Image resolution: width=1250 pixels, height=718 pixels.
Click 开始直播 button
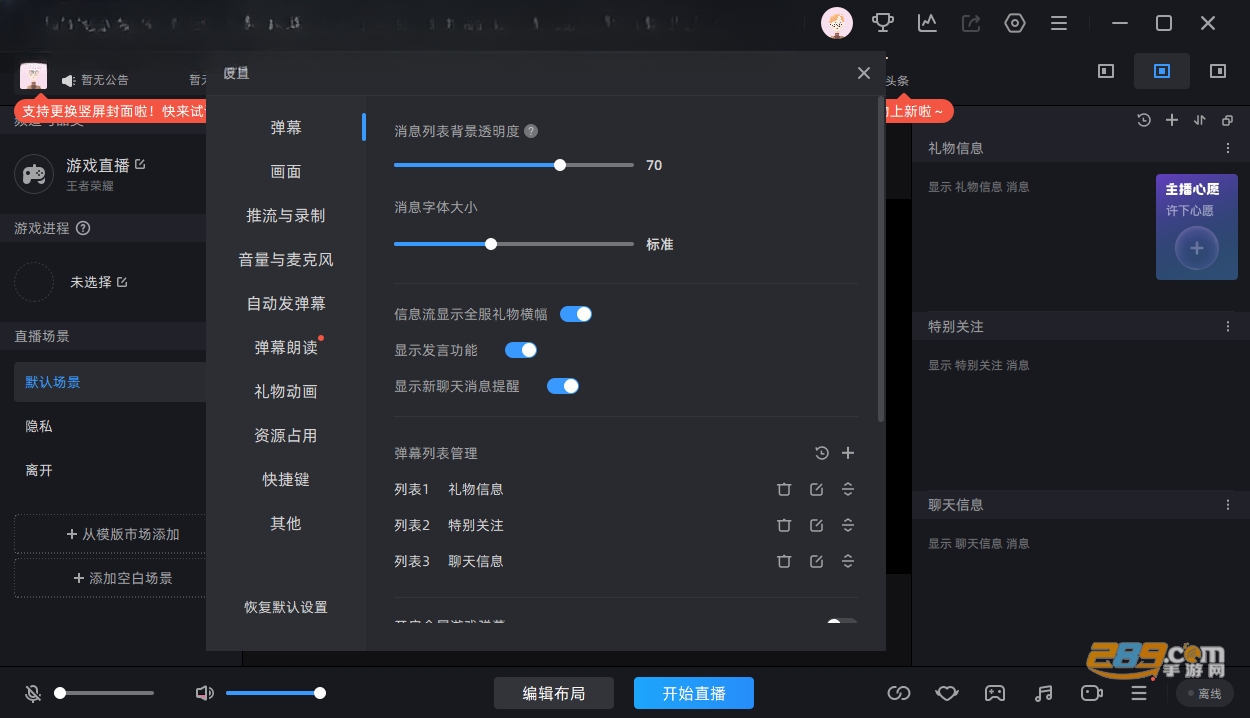tap(694, 693)
